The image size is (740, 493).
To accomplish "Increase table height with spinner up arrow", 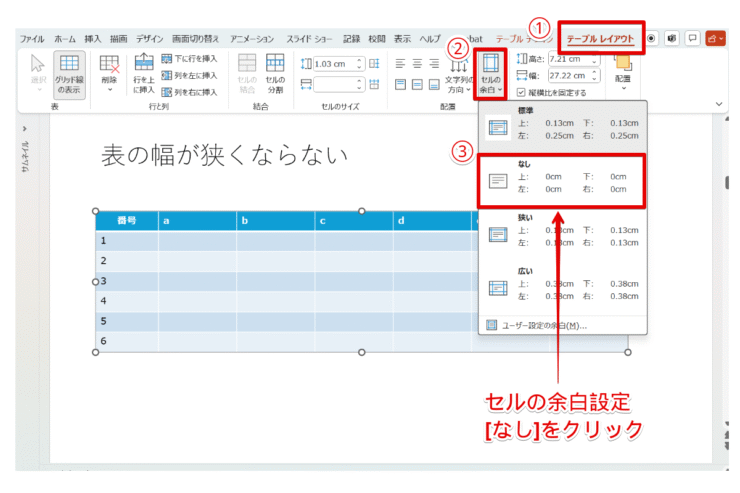I will point(595,56).
